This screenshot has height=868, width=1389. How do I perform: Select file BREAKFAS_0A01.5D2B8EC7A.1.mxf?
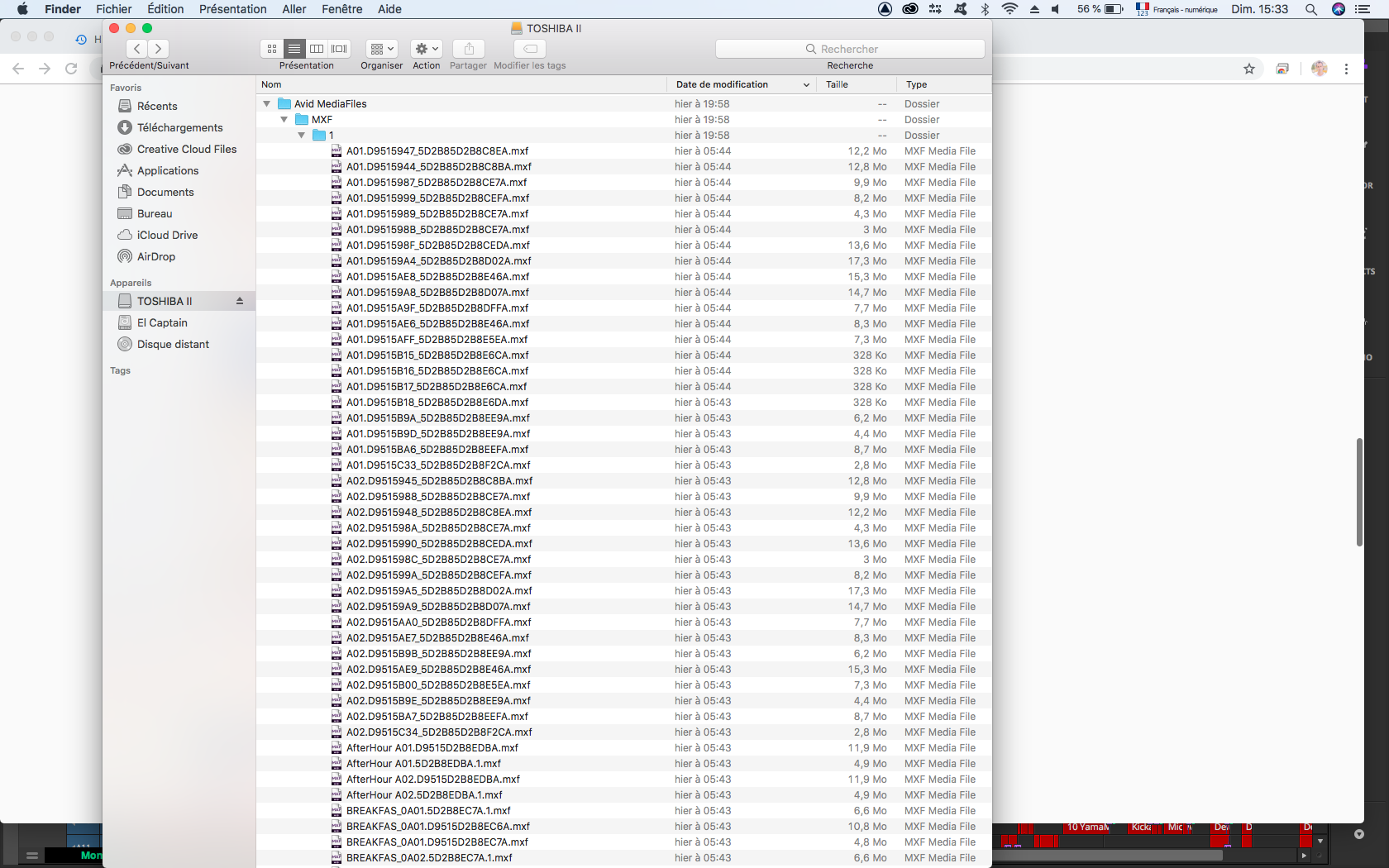[624, 811]
